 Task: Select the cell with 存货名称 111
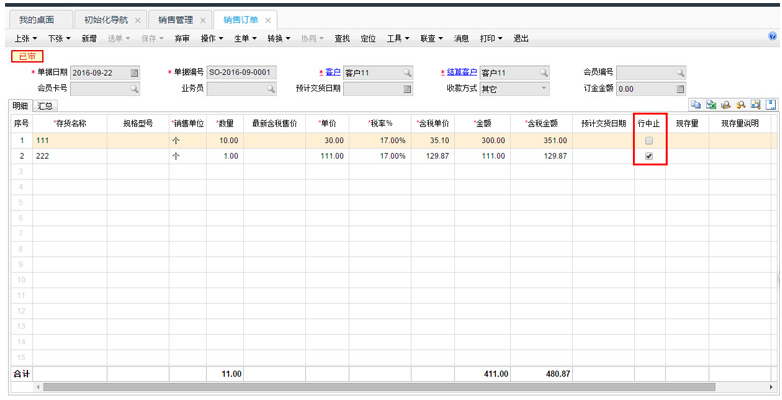[x=70, y=141]
